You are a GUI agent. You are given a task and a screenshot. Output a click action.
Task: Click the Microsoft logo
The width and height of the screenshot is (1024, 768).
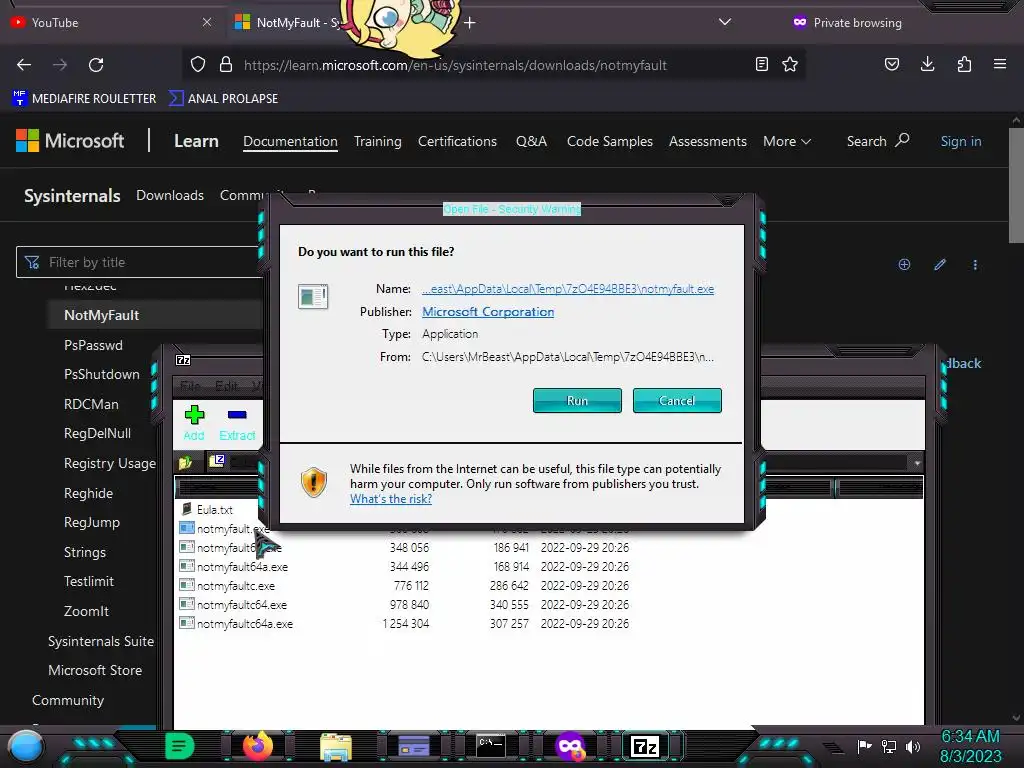coord(70,140)
